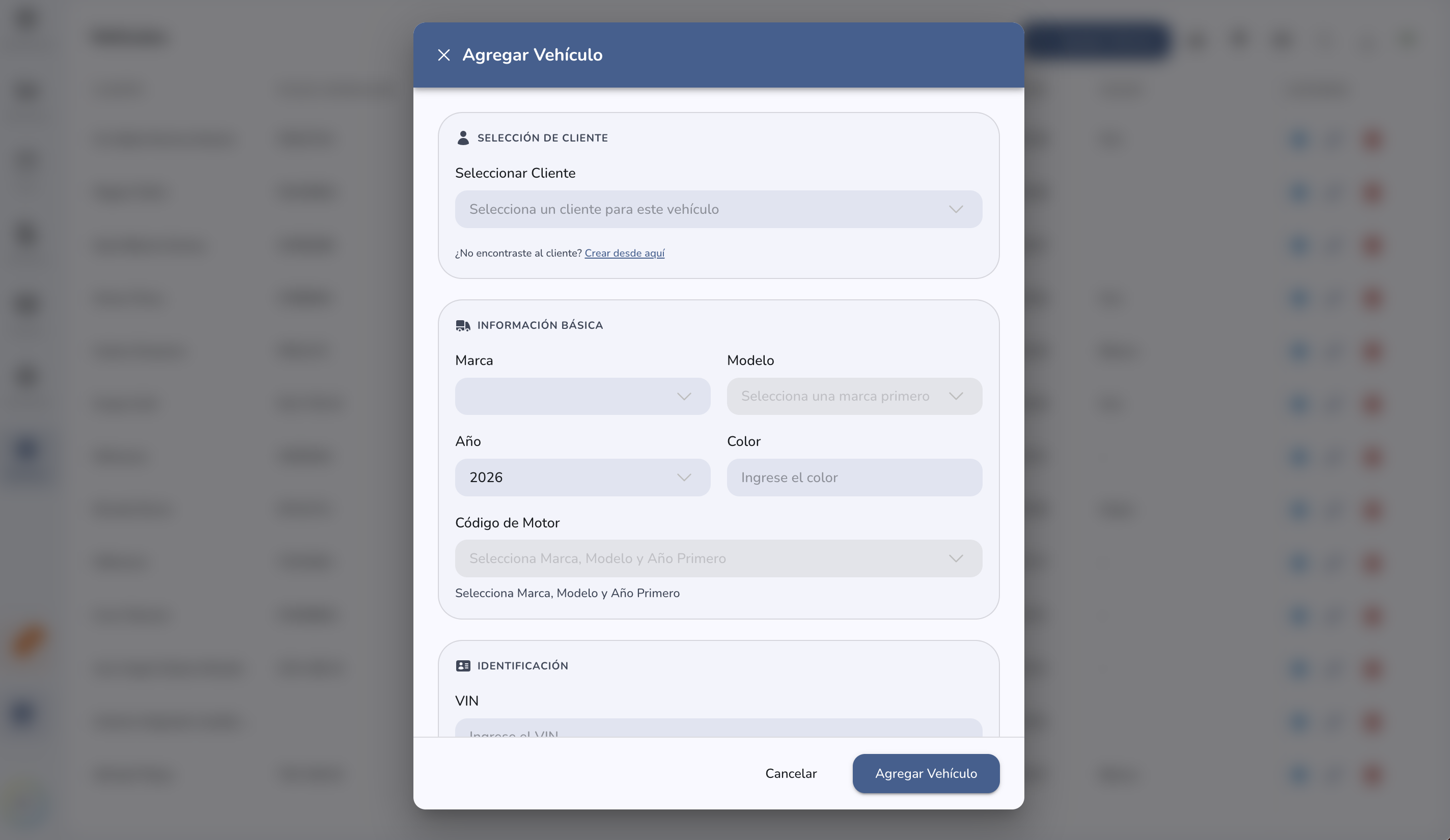Click the chevron in the Marca field
Image resolution: width=1450 pixels, height=840 pixels.
click(x=684, y=397)
